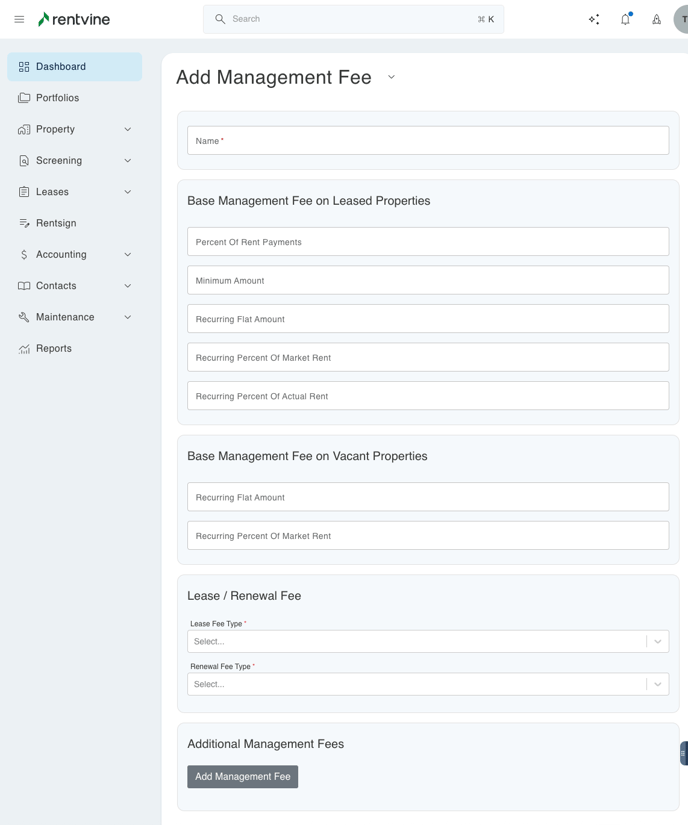Expand the Accounting submenu chevron
This screenshot has height=825, width=688.
127,255
